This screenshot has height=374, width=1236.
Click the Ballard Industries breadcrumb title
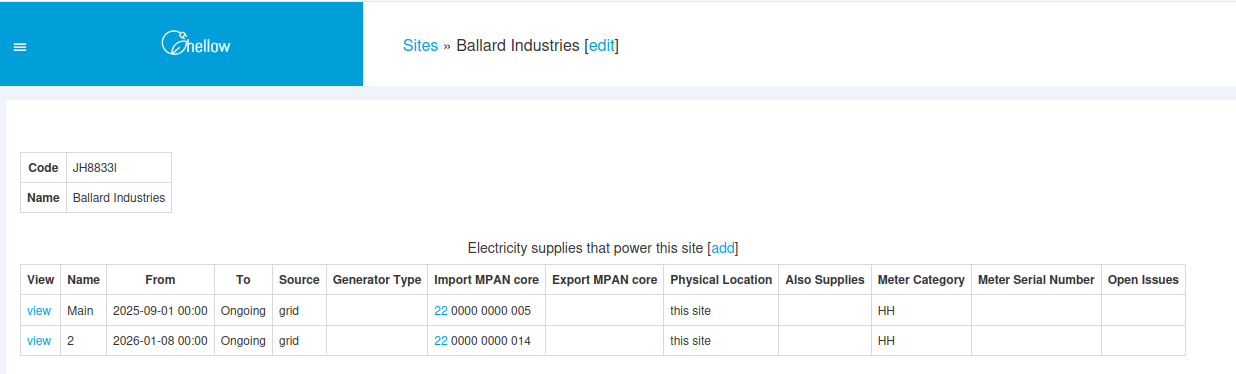(x=517, y=45)
